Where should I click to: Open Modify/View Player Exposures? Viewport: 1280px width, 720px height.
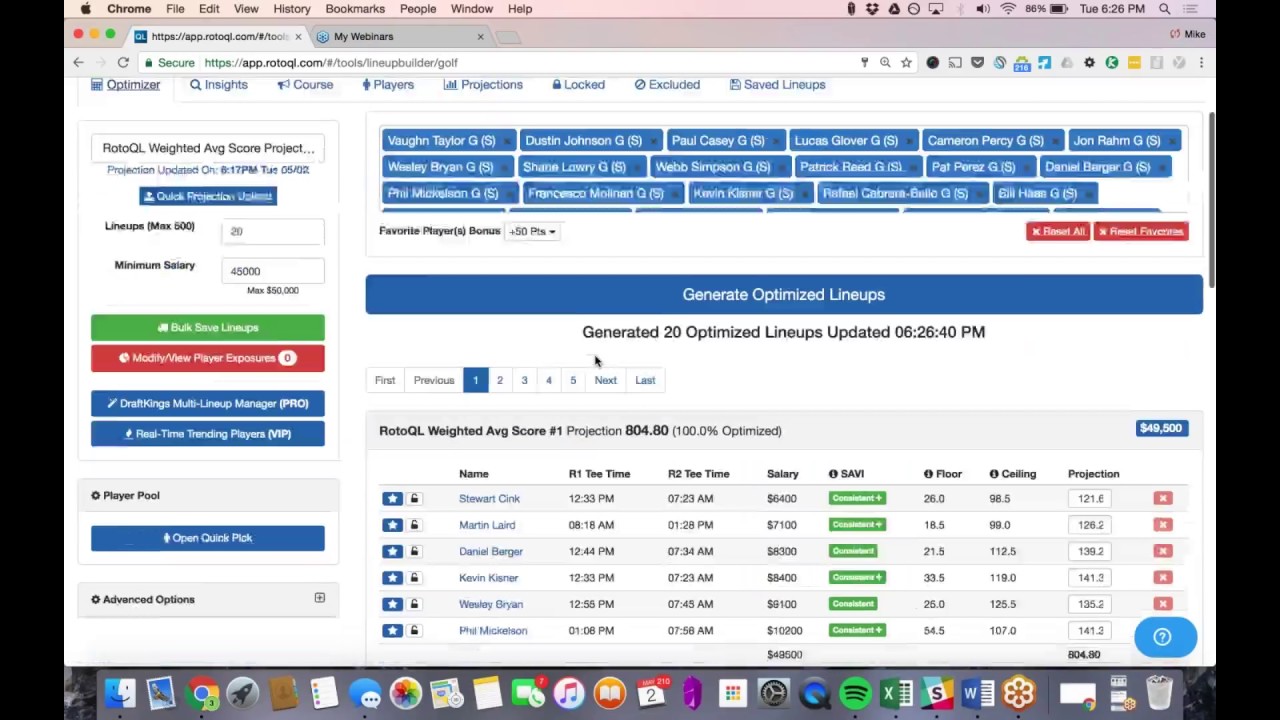(x=208, y=358)
